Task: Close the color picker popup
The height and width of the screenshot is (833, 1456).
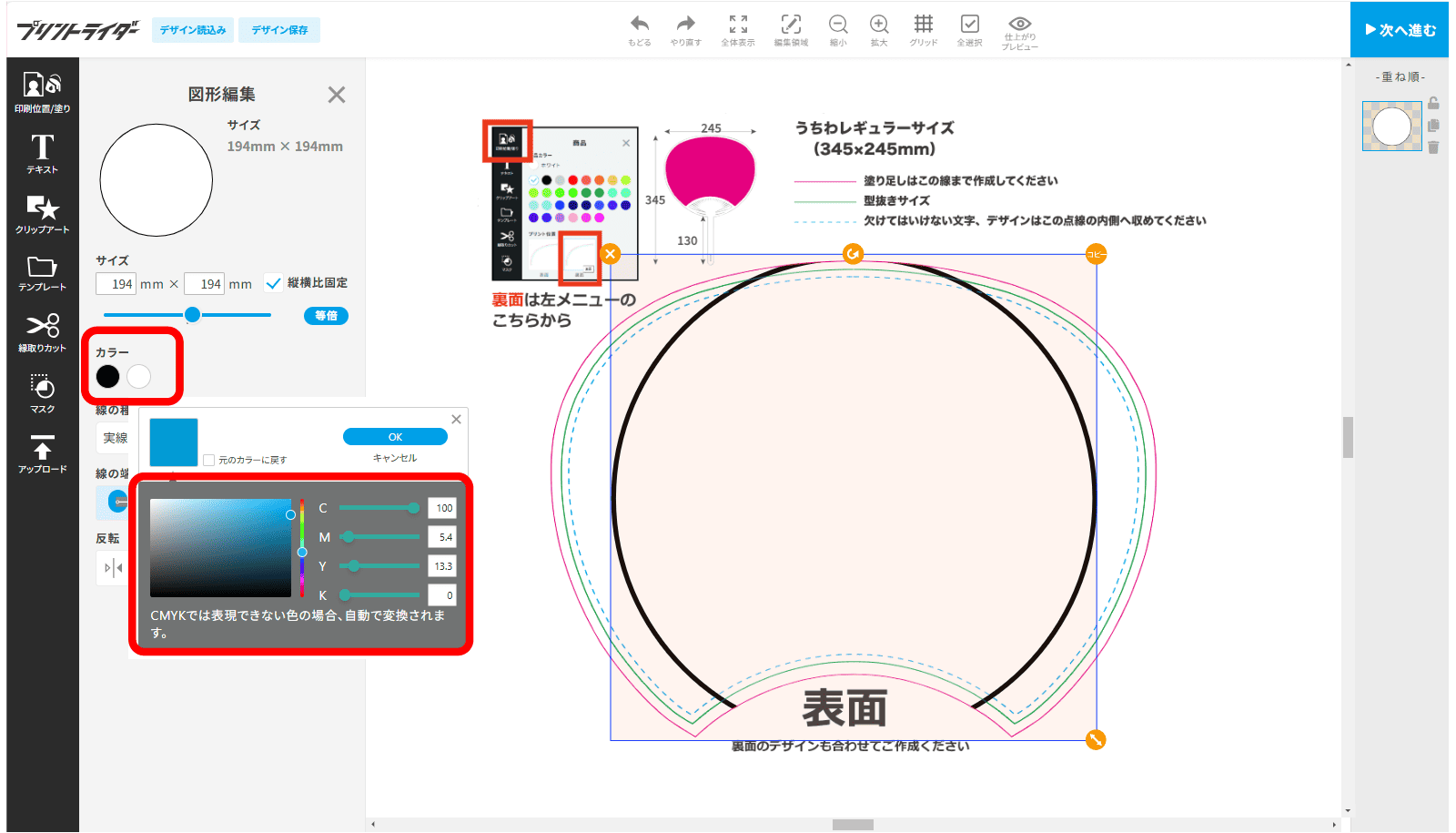Action: (457, 419)
